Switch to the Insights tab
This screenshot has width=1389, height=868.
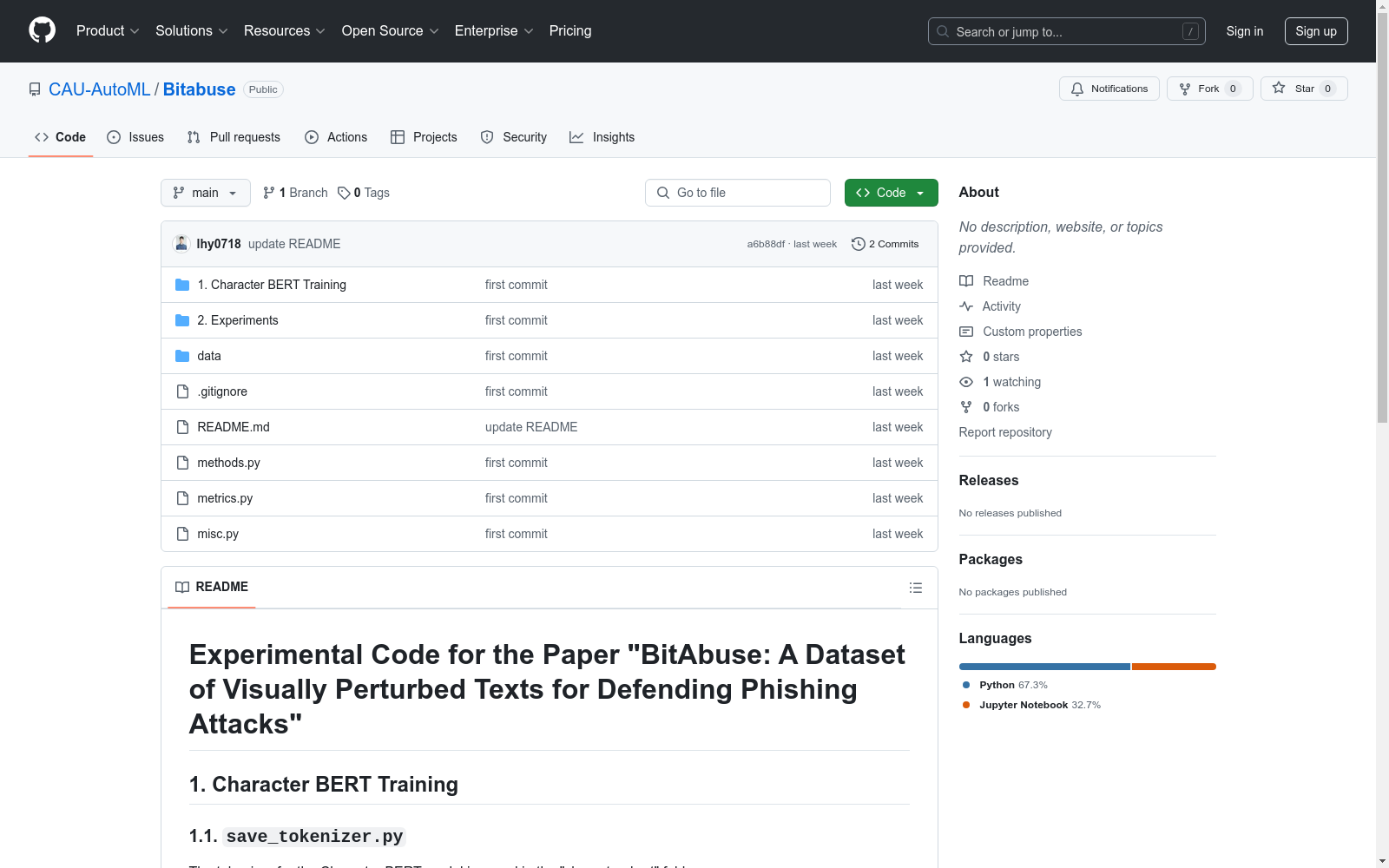pyautogui.click(x=602, y=137)
